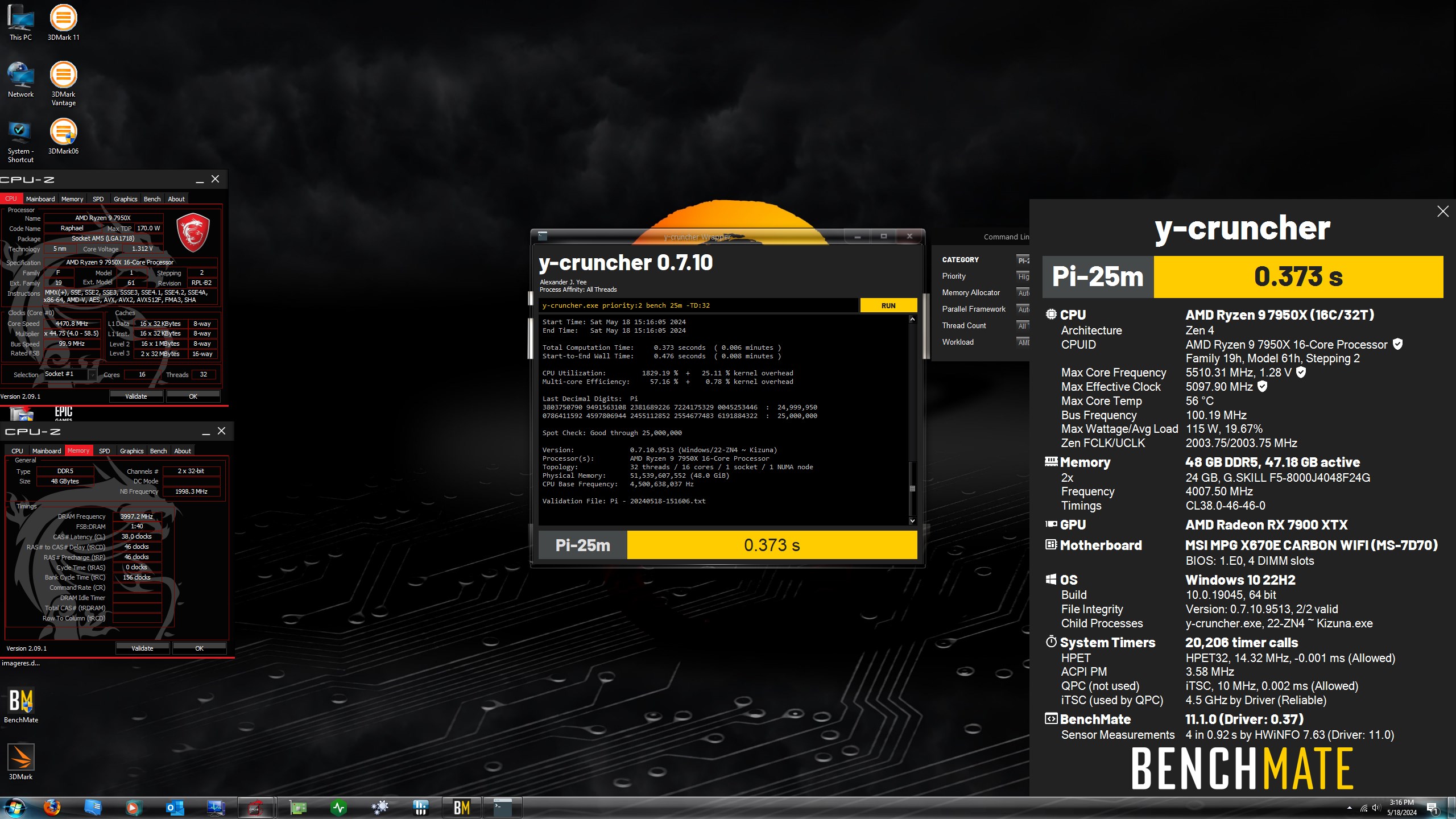The height and width of the screenshot is (819, 1456).
Task: Click Validate in the lower CPU-Z window
Action: (x=142, y=648)
